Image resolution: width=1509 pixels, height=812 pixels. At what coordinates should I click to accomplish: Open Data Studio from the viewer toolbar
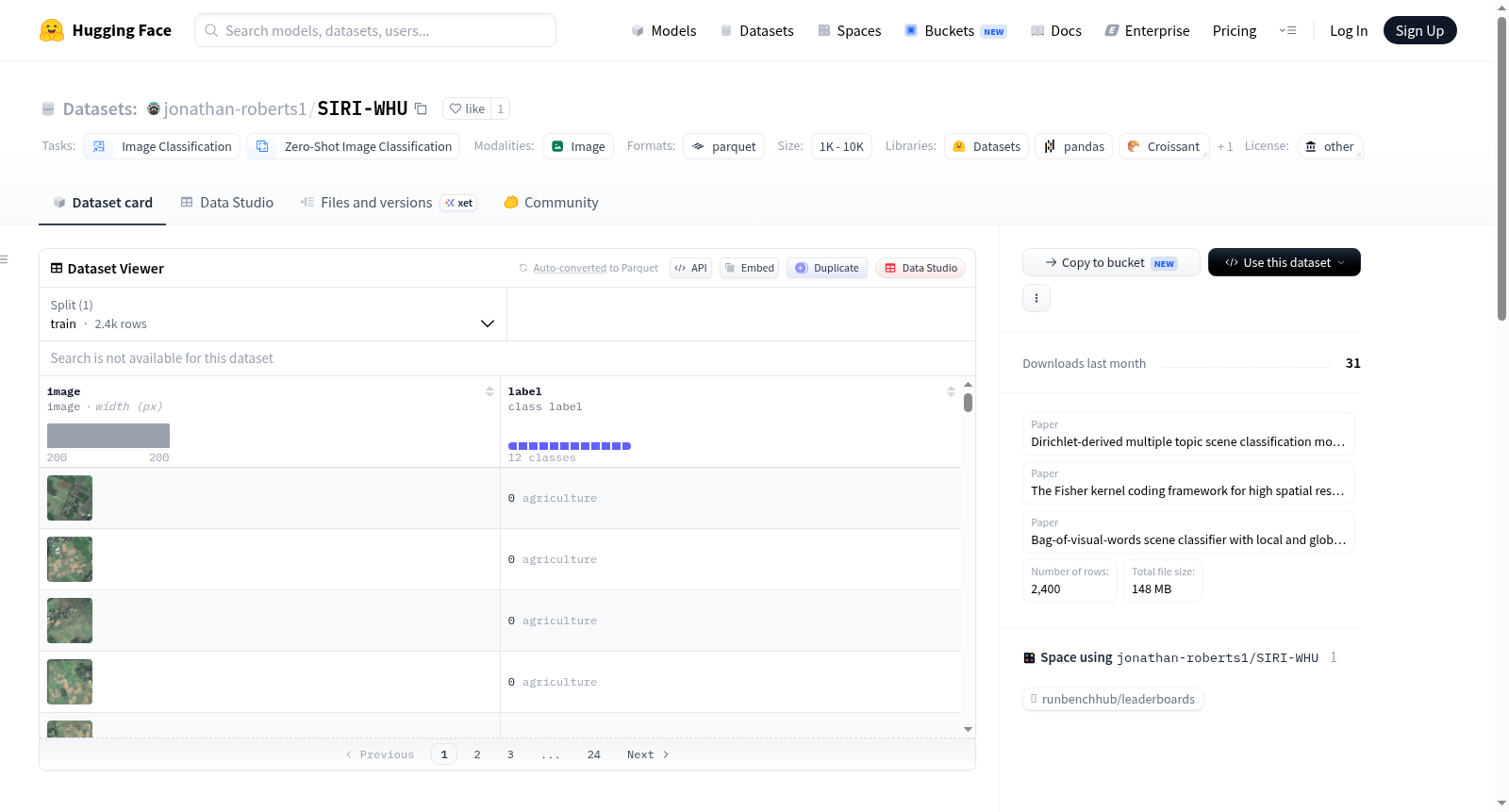tap(920, 268)
